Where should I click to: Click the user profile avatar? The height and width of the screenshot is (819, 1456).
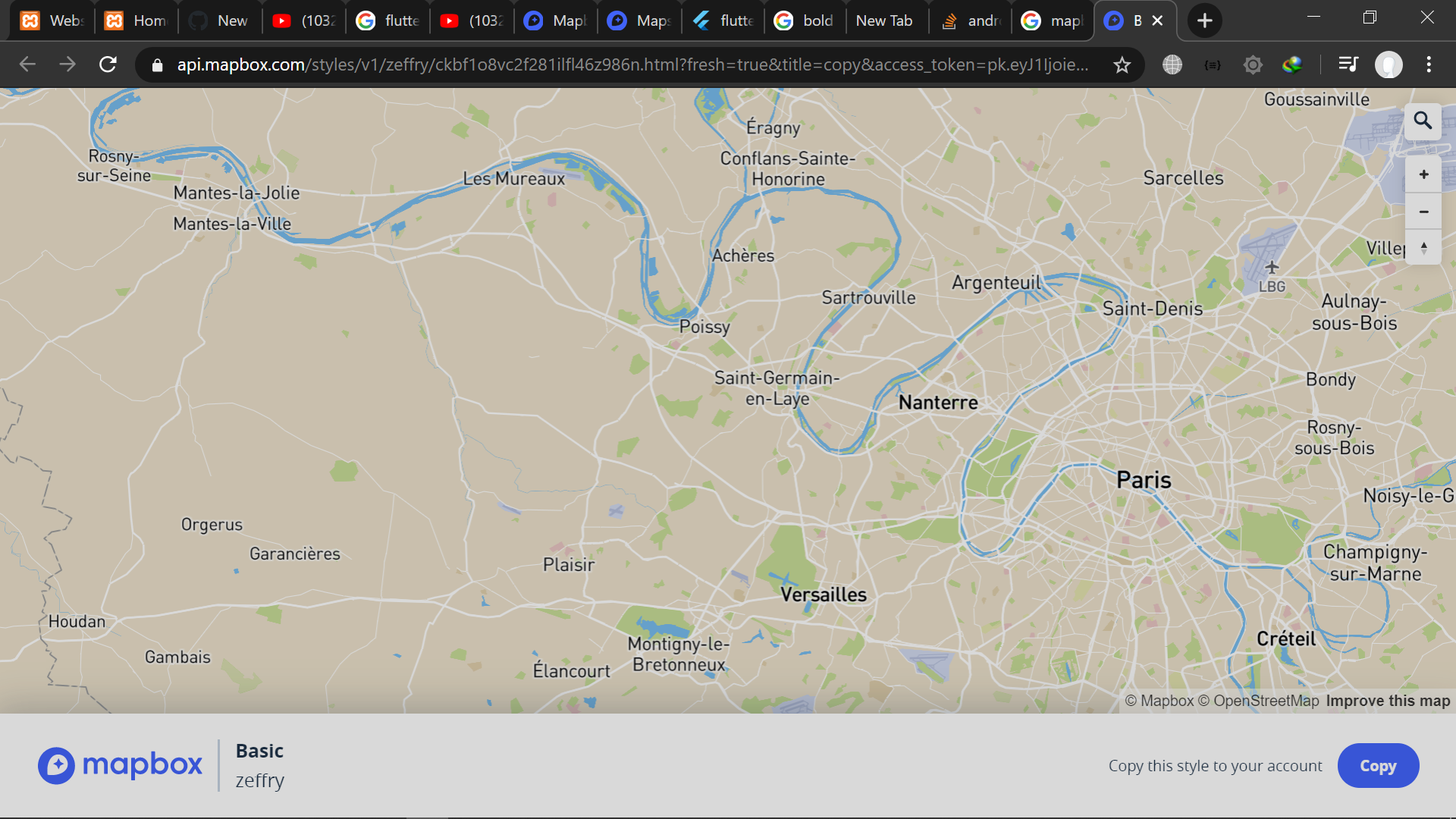pos(1389,65)
